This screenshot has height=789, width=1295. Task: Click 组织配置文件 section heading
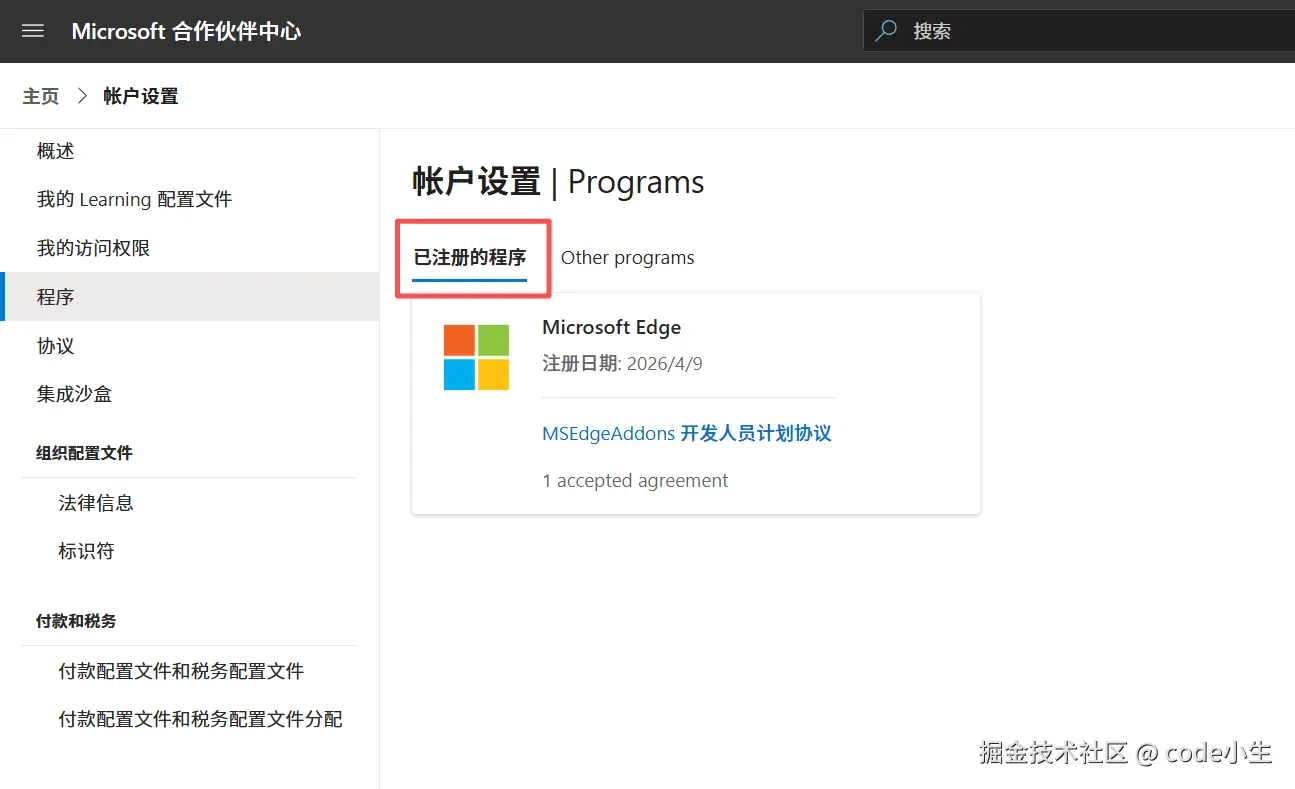coord(84,453)
